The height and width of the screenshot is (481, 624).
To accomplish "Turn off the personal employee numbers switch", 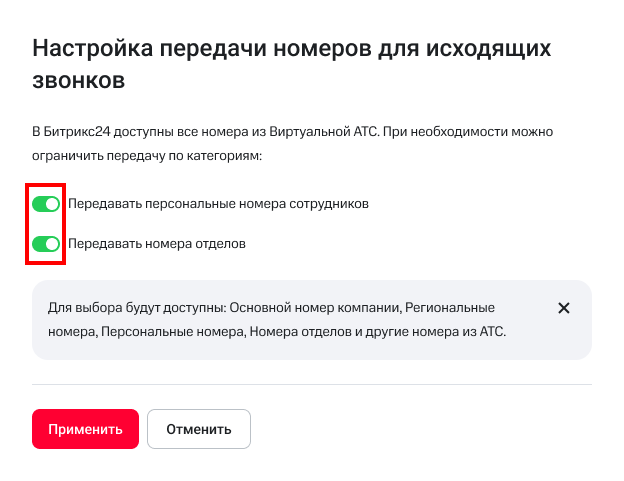I will (x=46, y=204).
